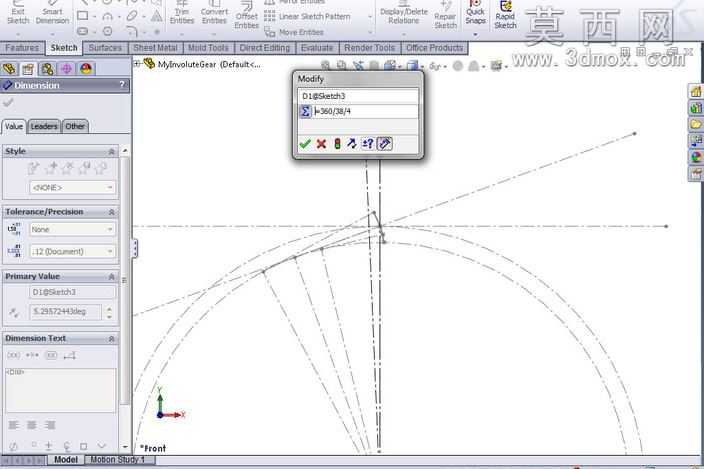Open the Render Tools ribbon tab

pyautogui.click(x=370, y=48)
